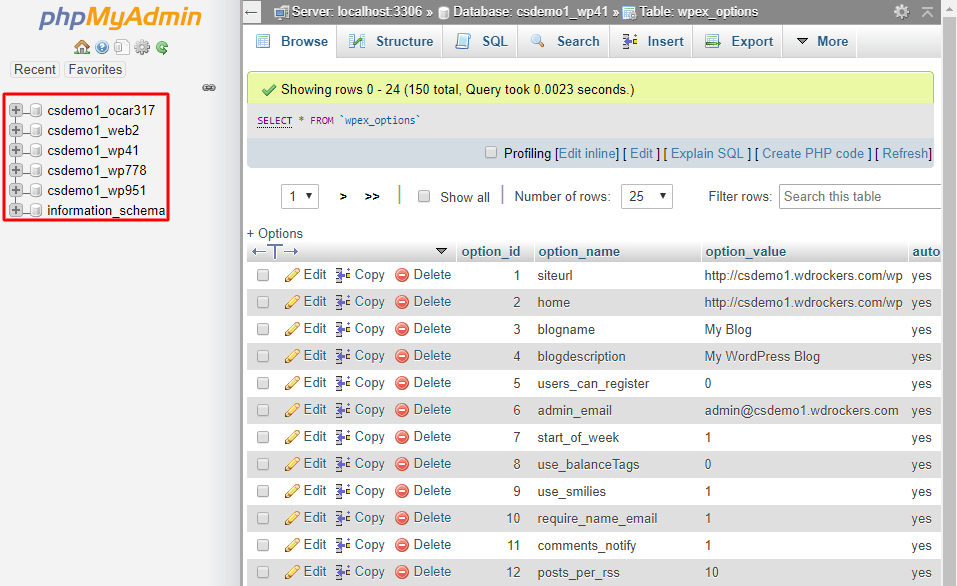The width and height of the screenshot is (957, 586).
Task: Click the Home icon under the phpMyAdmin logo
Action: [x=82, y=47]
